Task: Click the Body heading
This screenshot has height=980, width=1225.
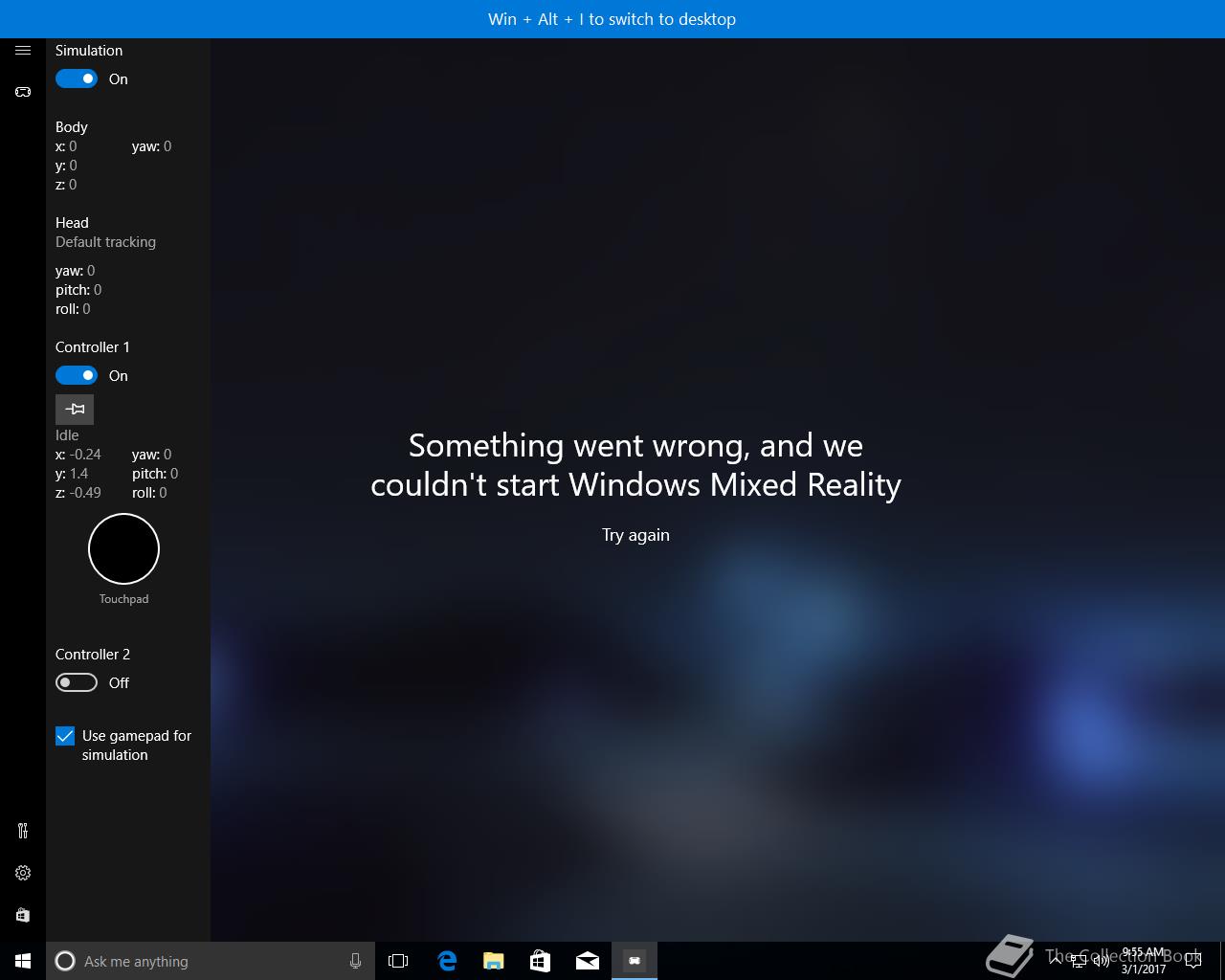Action: click(72, 127)
